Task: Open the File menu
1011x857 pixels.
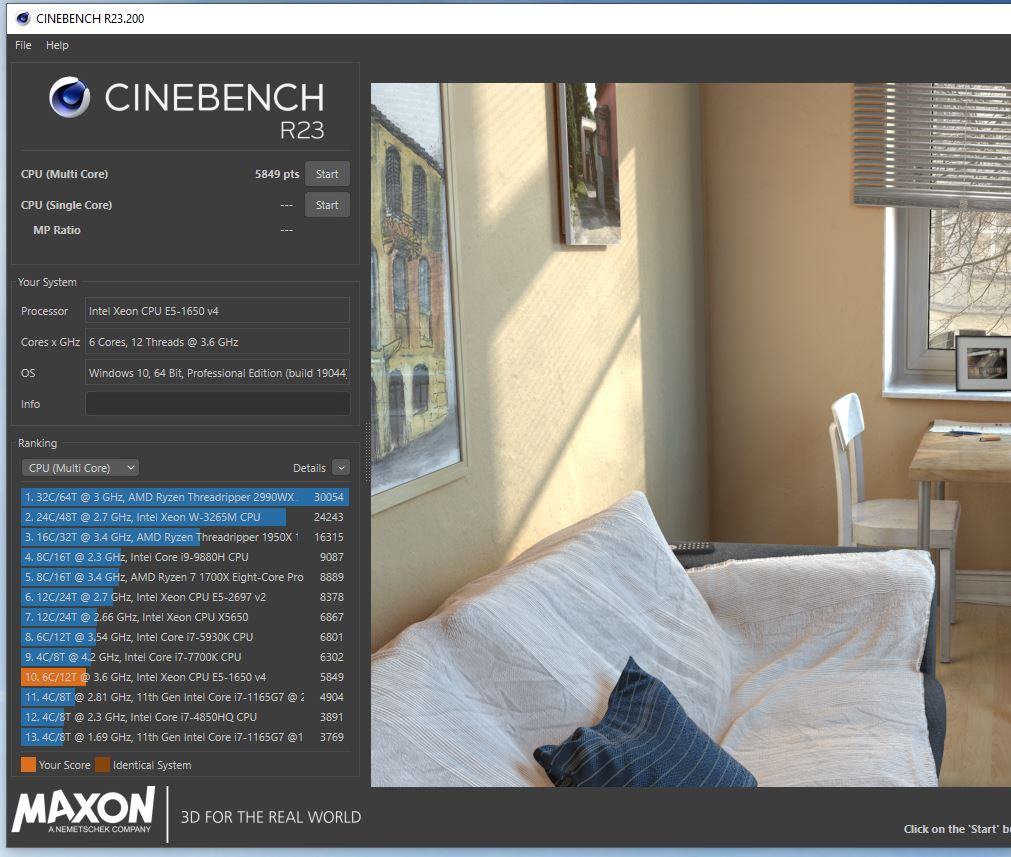Action: [x=23, y=45]
